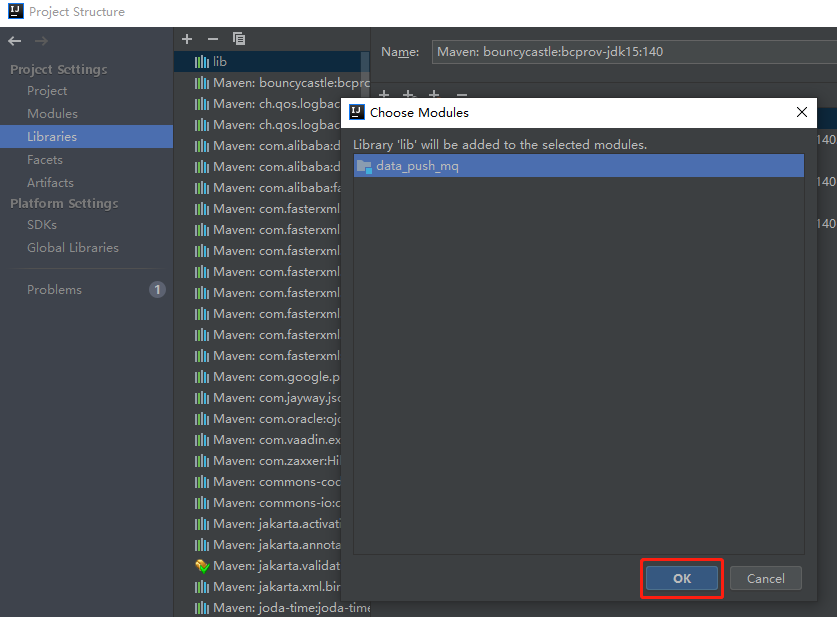Click module folder icon of data_push_mq
The image size is (837, 617).
click(x=364, y=166)
